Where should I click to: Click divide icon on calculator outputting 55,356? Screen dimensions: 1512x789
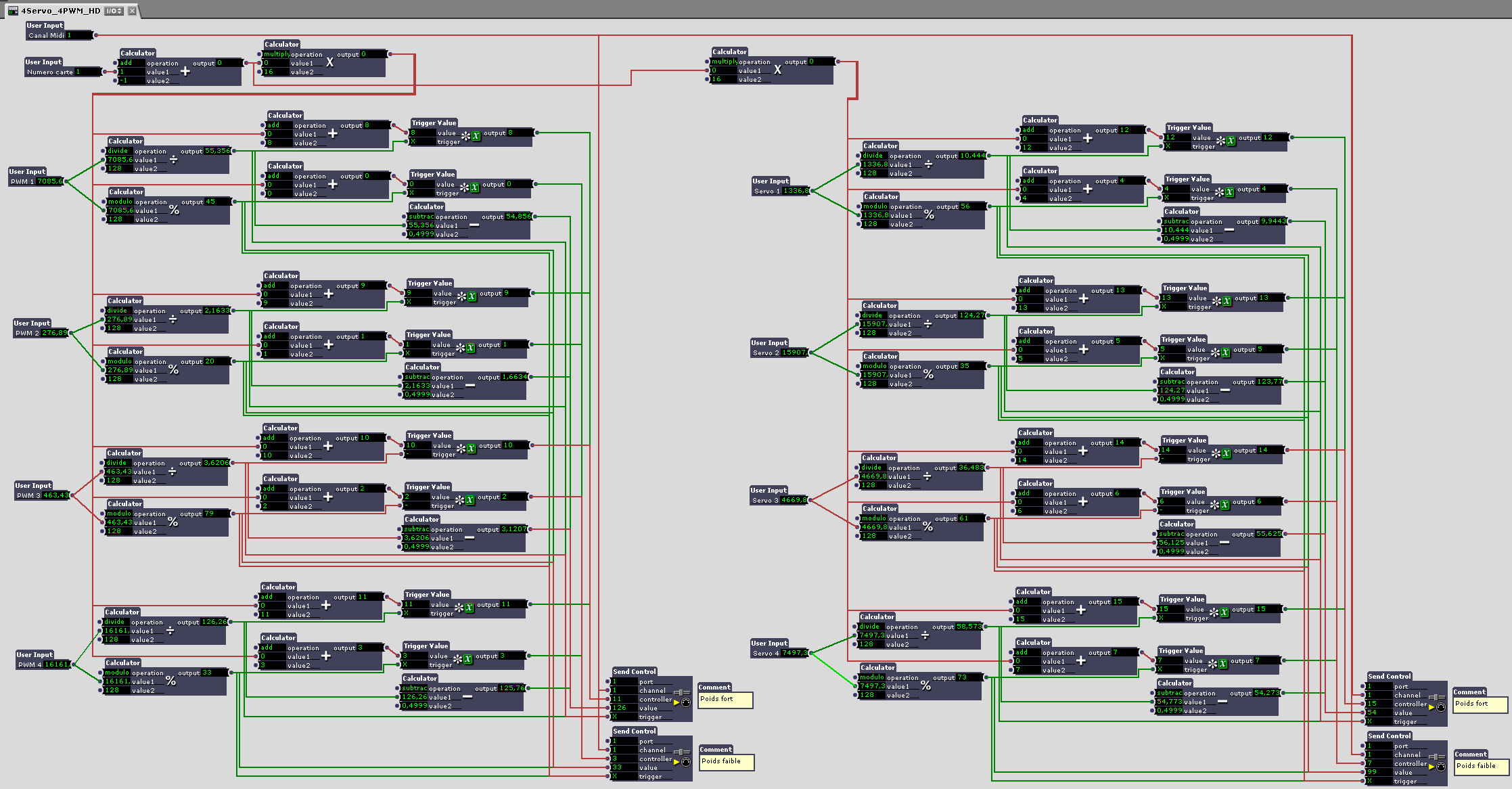coord(173,160)
